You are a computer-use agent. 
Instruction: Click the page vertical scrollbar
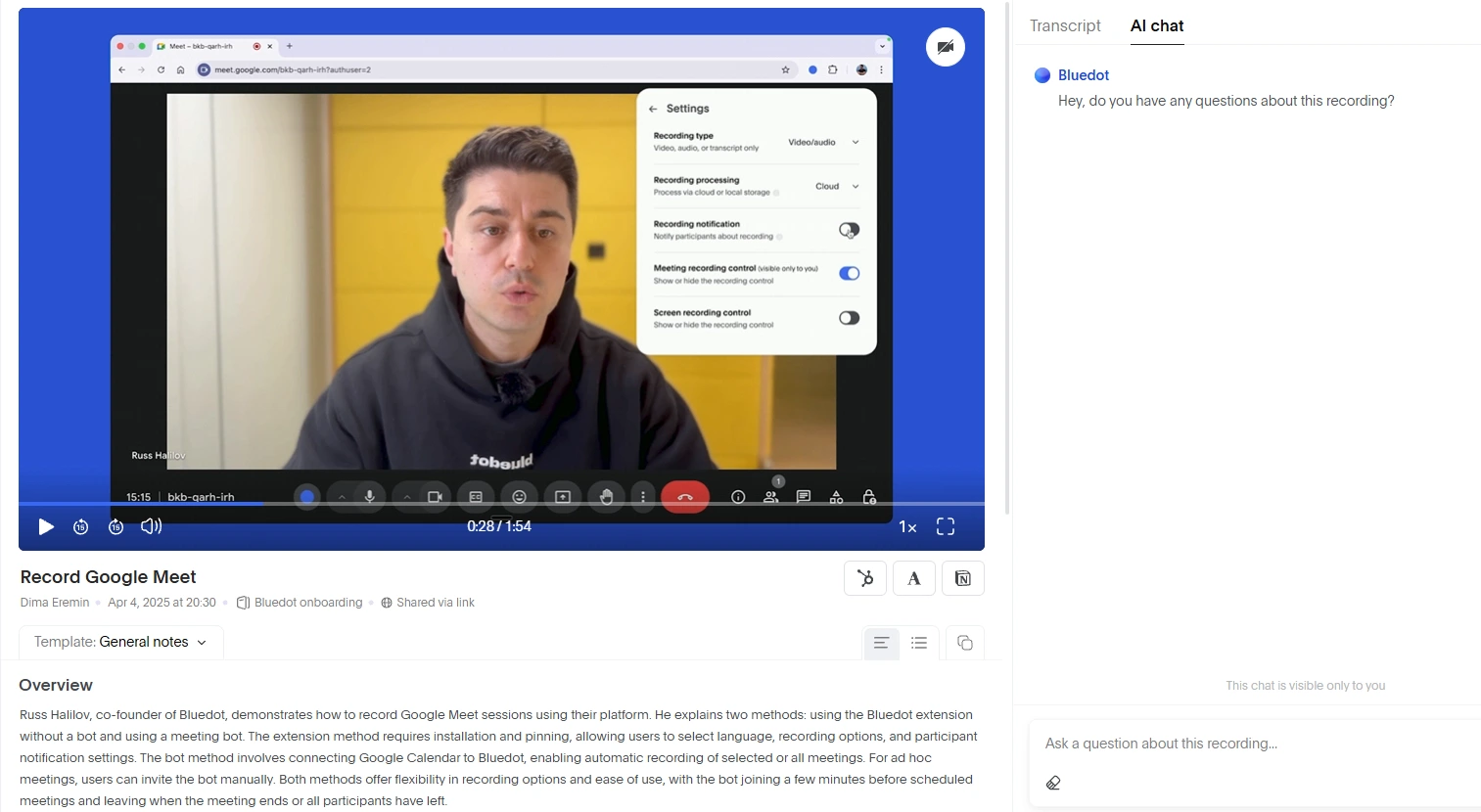[x=1007, y=259]
